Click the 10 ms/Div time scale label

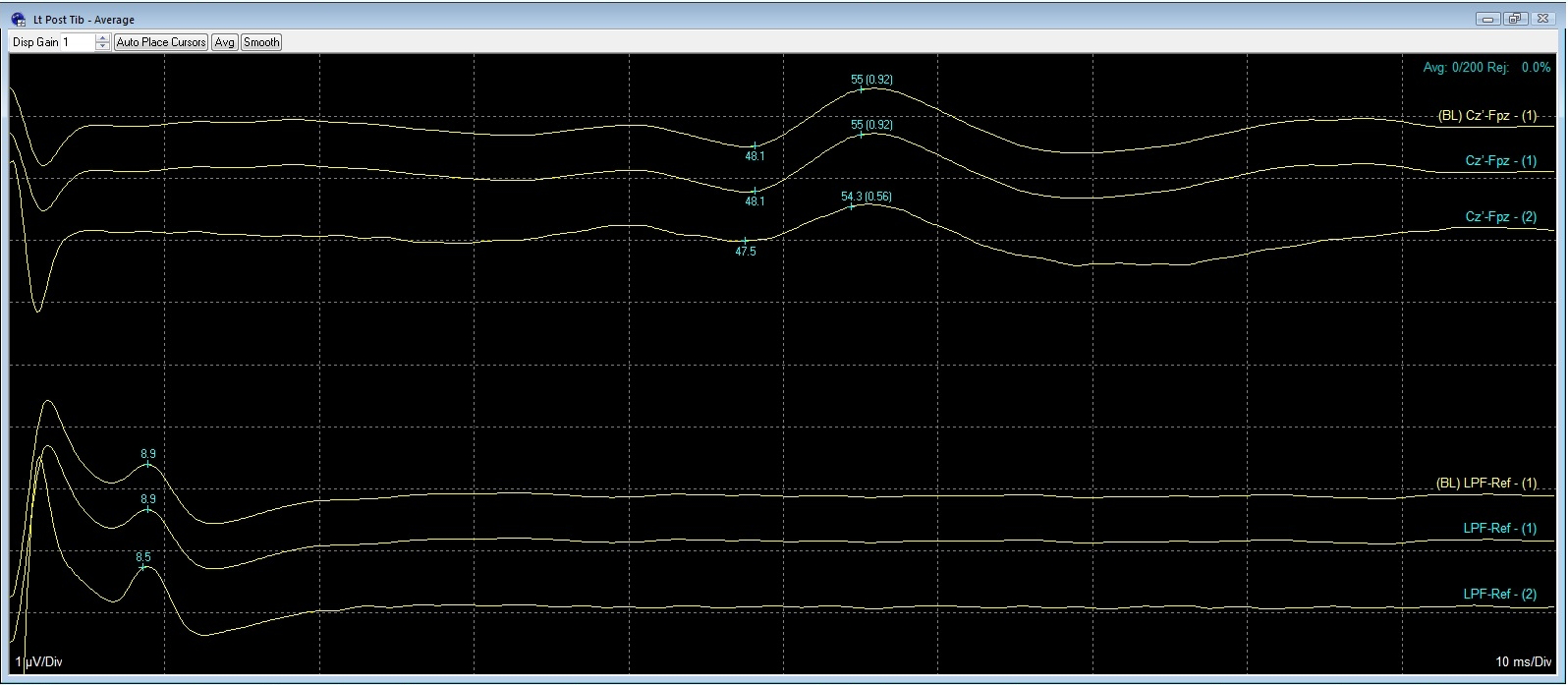(1523, 662)
